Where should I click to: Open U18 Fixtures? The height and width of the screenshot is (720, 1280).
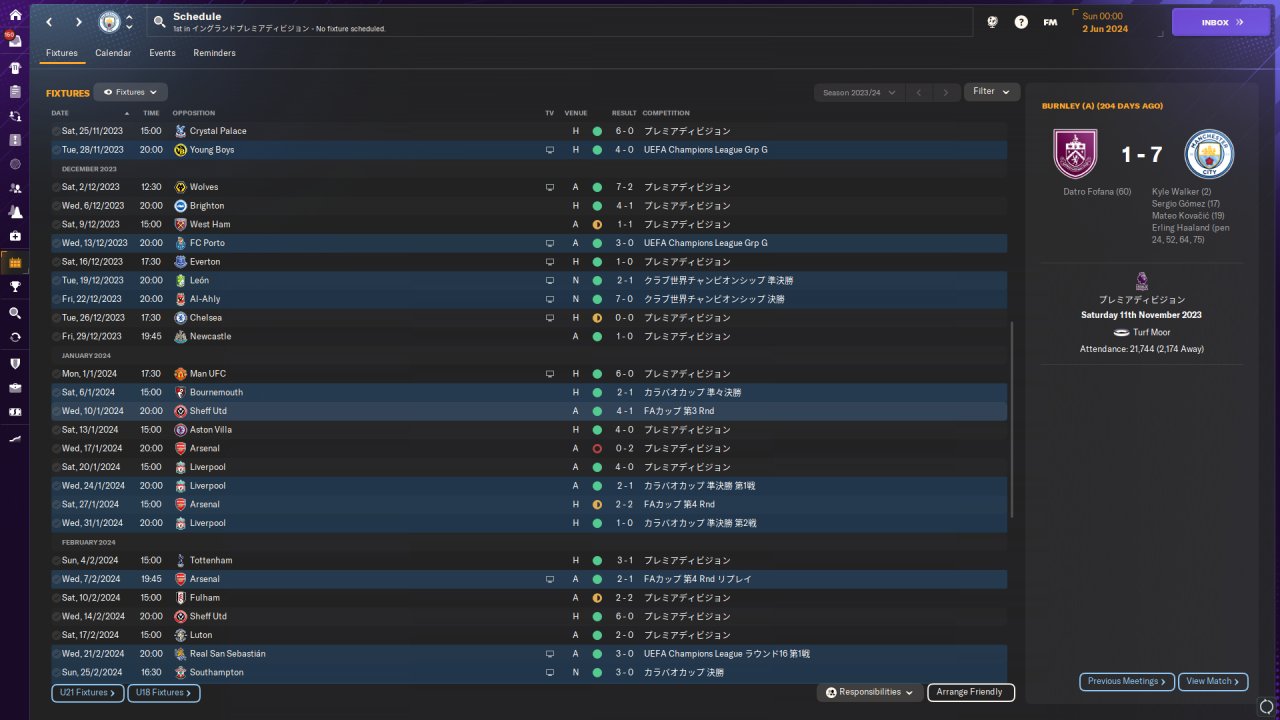(x=164, y=693)
